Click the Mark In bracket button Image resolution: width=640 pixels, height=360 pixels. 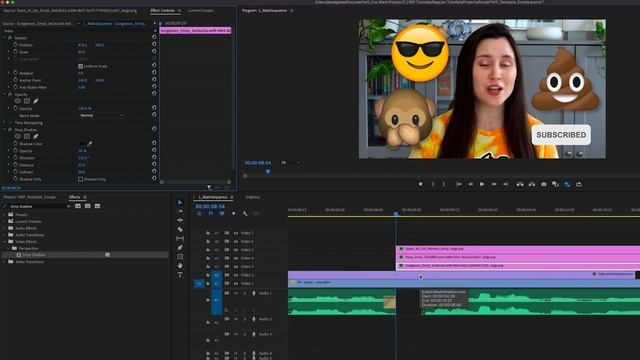(x=433, y=184)
